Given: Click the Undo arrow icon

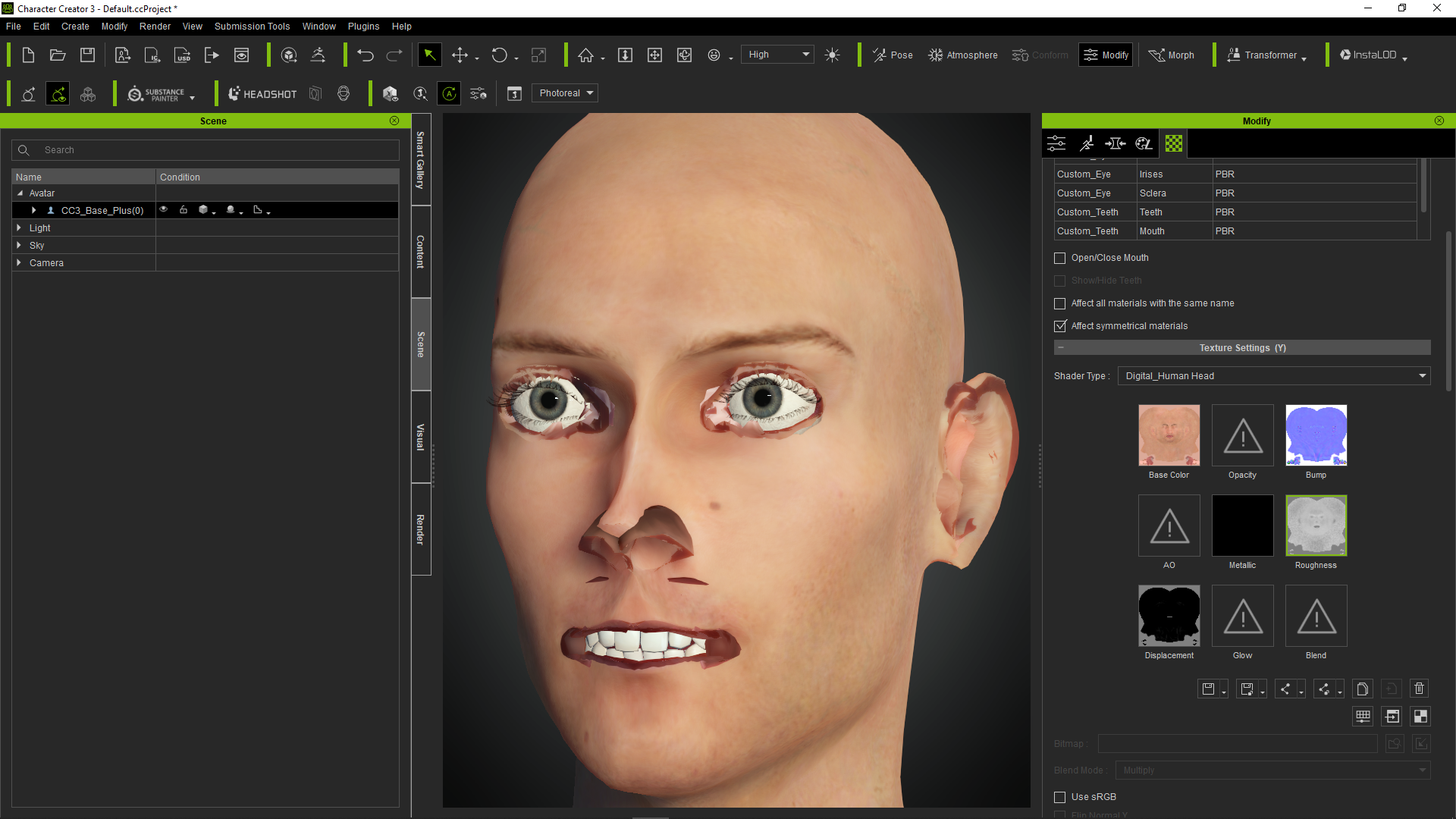Looking at the screenshot, I should [x=366, y=55].
